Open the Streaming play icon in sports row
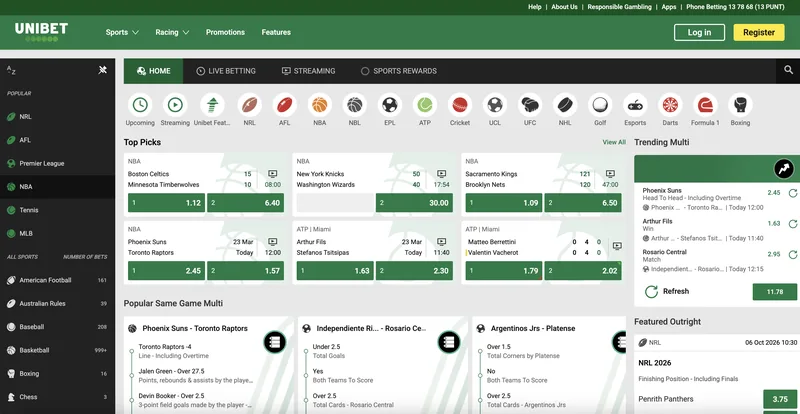Viewport: 800px width, 414px height. pos(175,105)
